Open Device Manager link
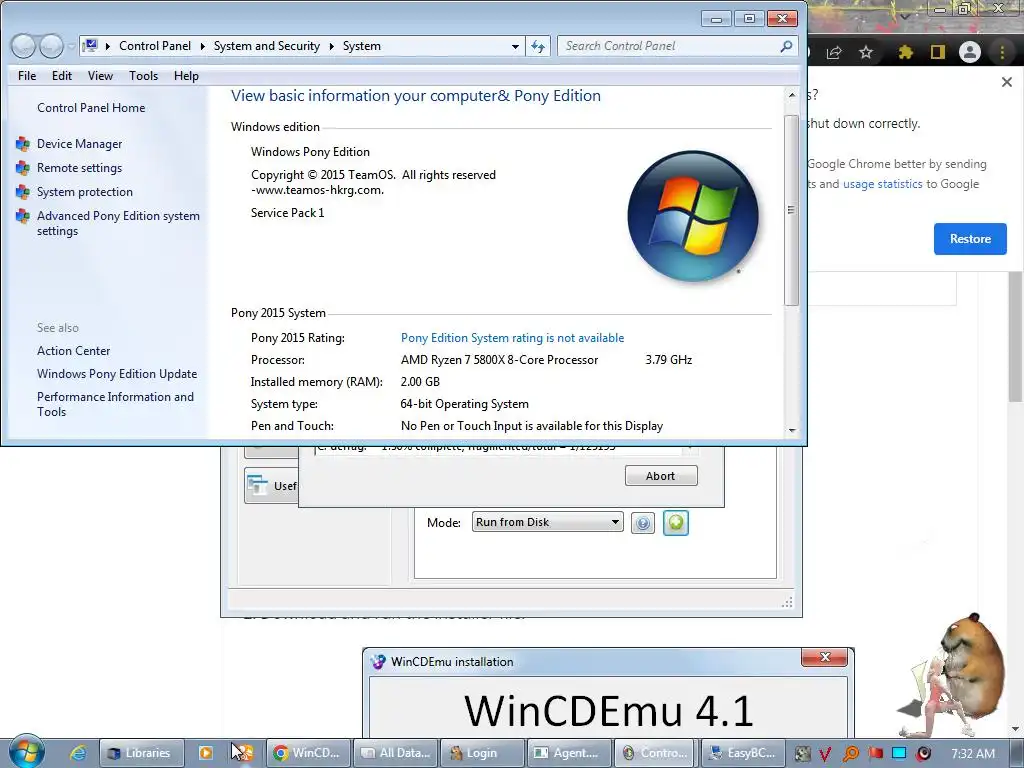This screenshot has width=1024, height=768. click(x=80, y=144)
